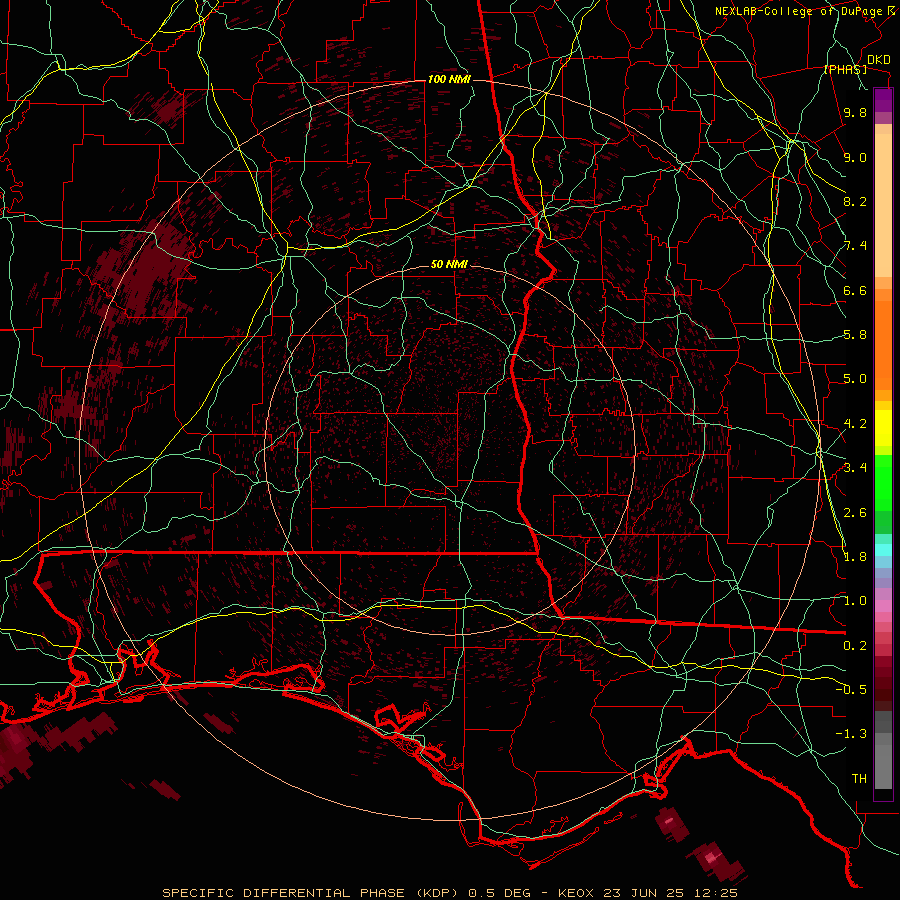Viewport: 900px width, 900px height.
Task: Click the 9.8 value on the color scale
Action: point(855,112)
